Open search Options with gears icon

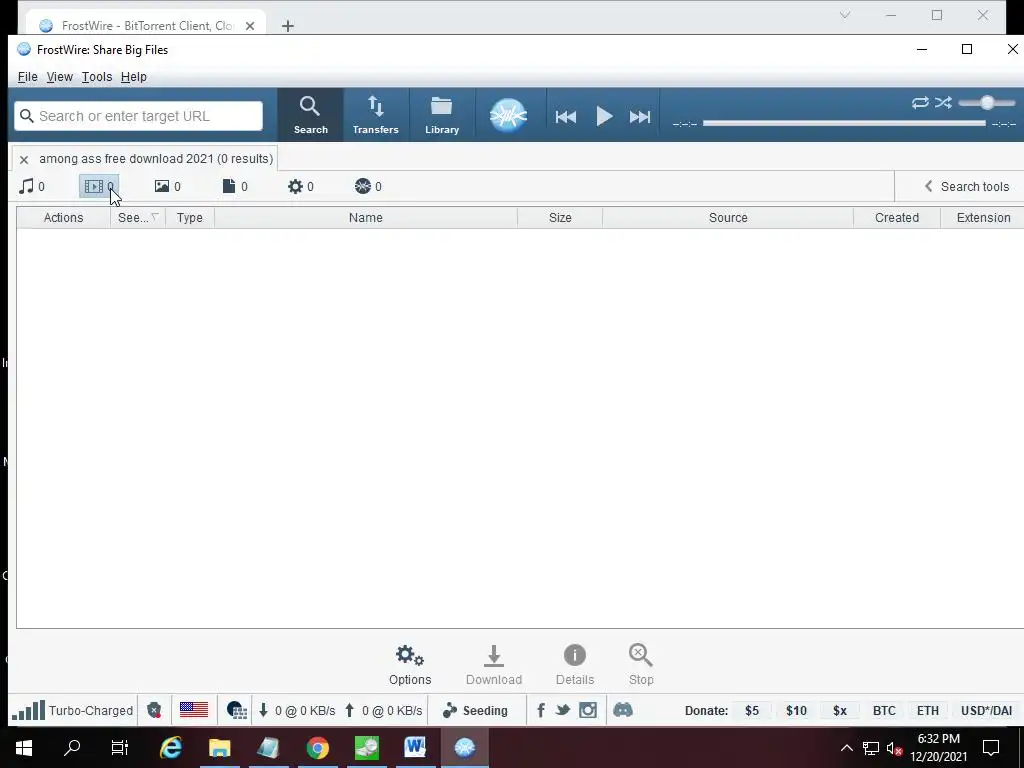[410, 665]
